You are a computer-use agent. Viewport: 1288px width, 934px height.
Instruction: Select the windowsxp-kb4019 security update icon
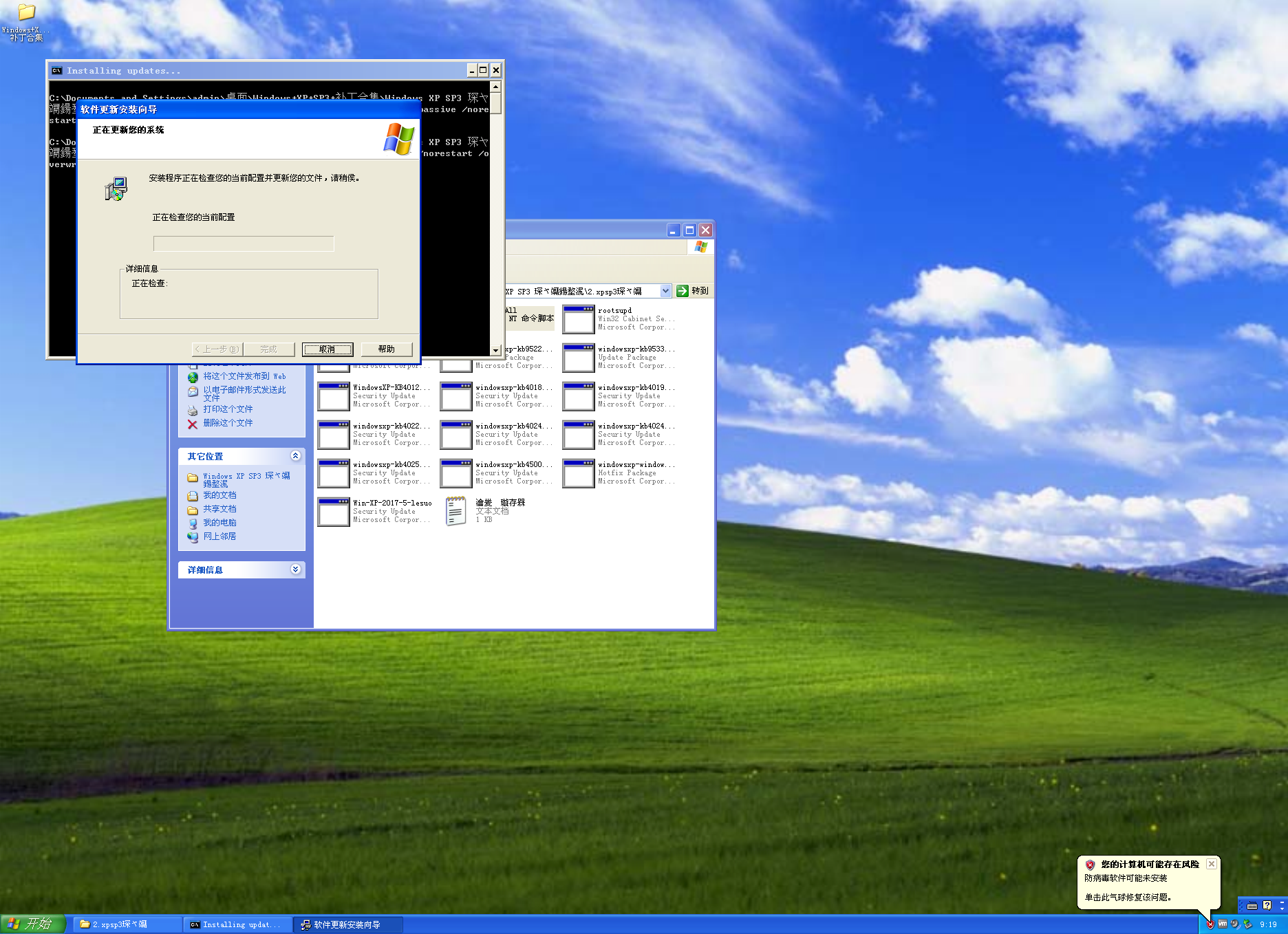[x=579, y=396]
